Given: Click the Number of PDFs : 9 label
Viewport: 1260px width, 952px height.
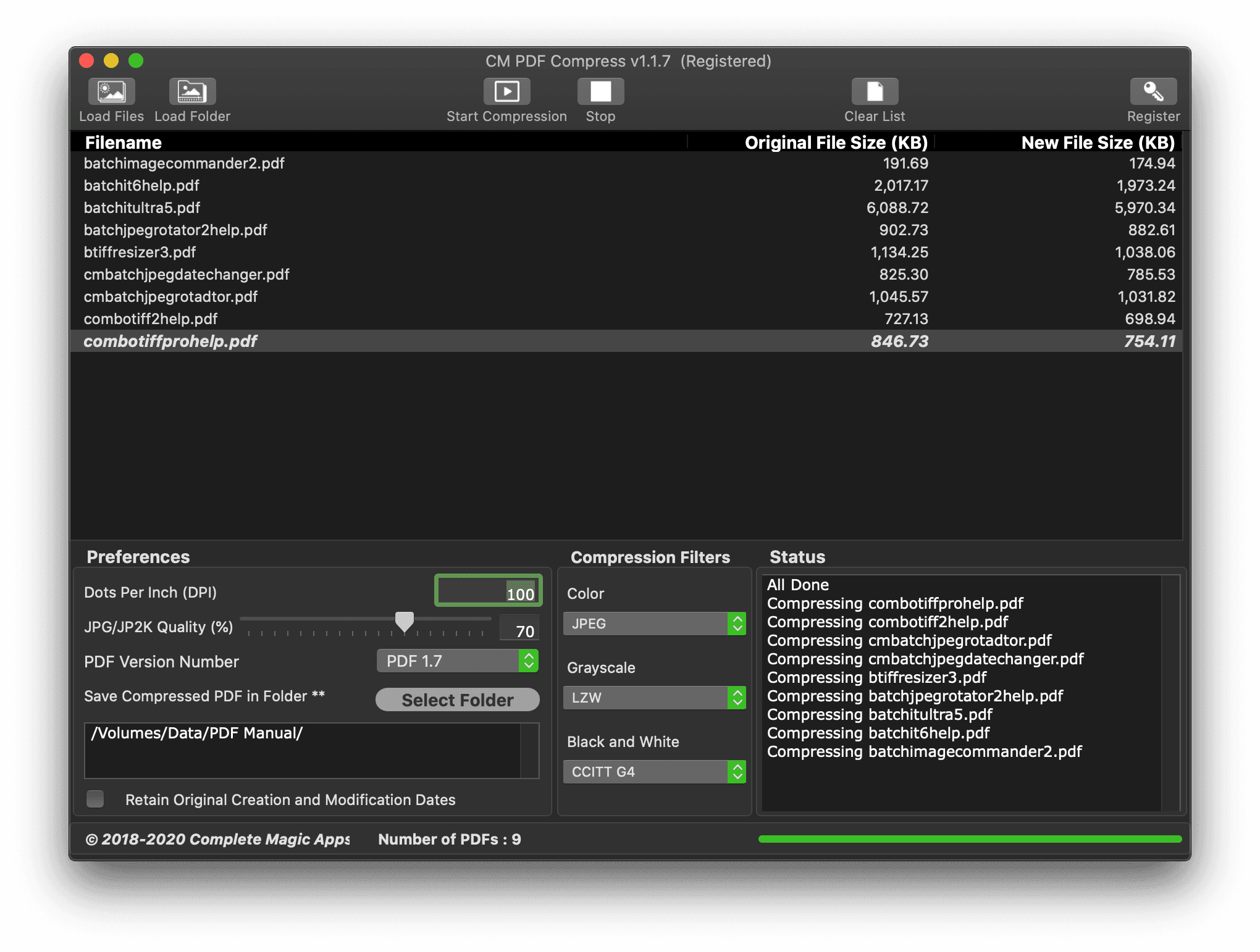Looking at the screenshot, I should tap(449, 839).
